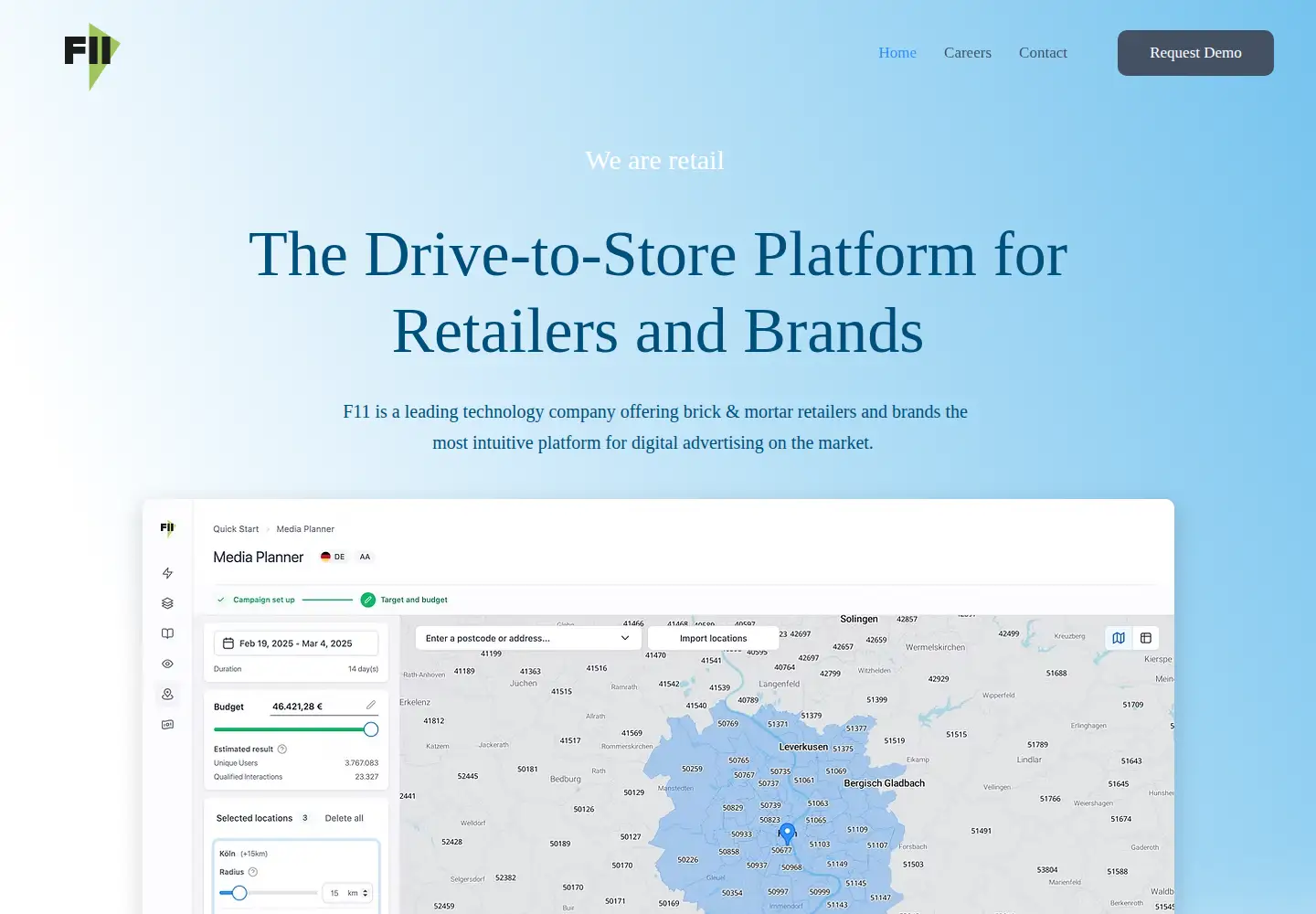Open the help icon next to Estimated result

point(282,749)
